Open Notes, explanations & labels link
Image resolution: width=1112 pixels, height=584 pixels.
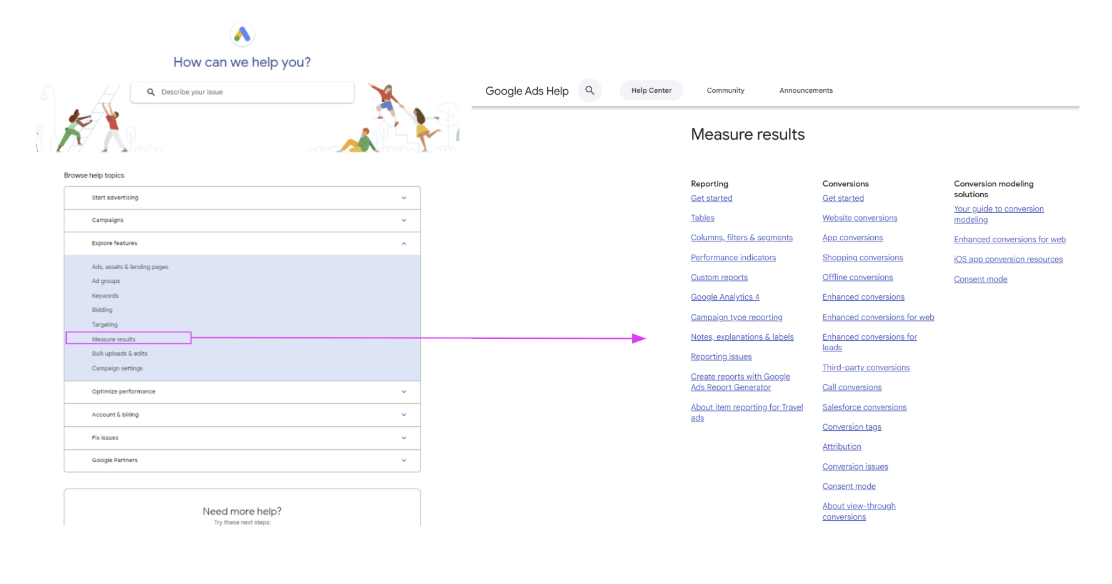742,337
